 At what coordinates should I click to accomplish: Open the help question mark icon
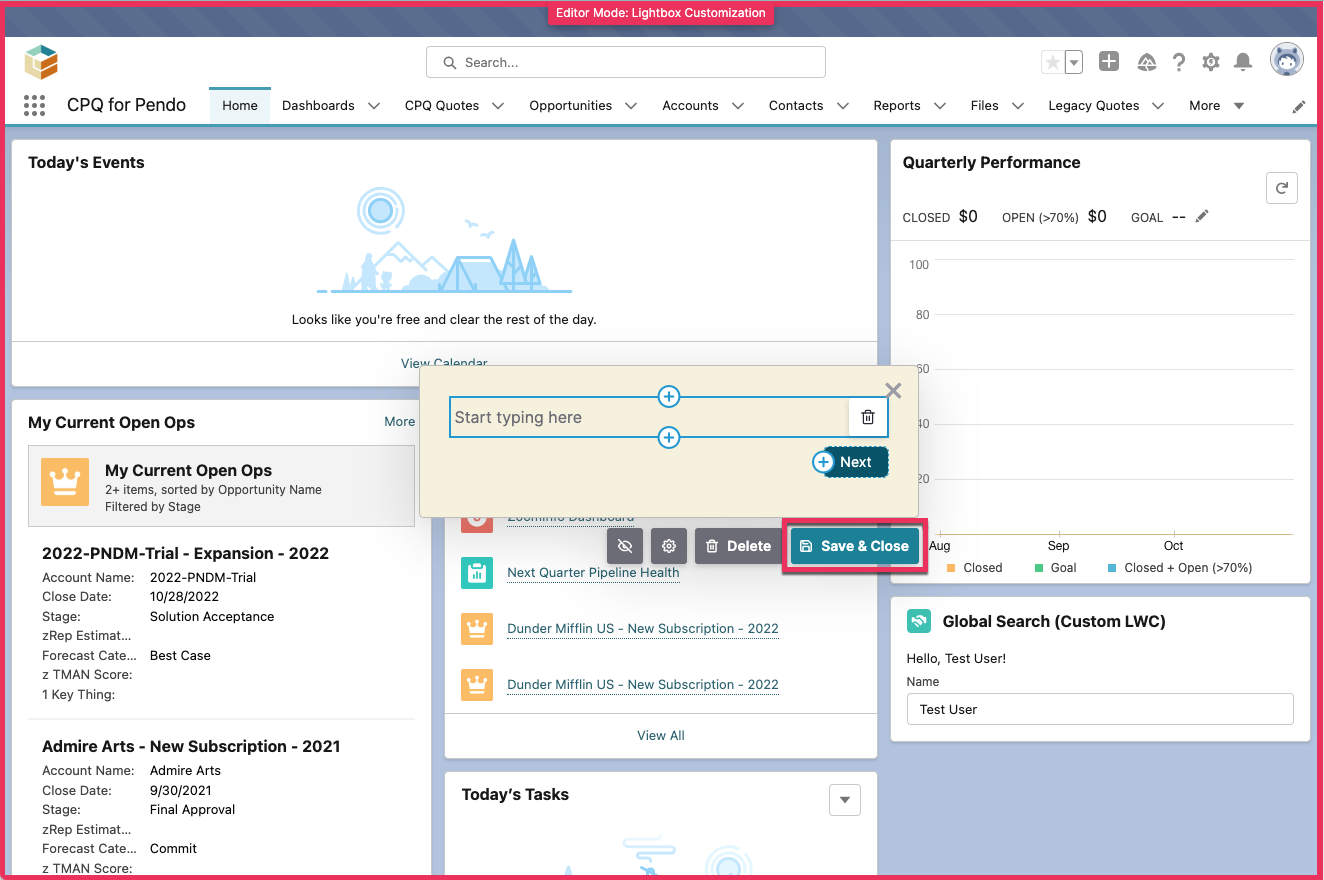click(x=1179, y=62)
